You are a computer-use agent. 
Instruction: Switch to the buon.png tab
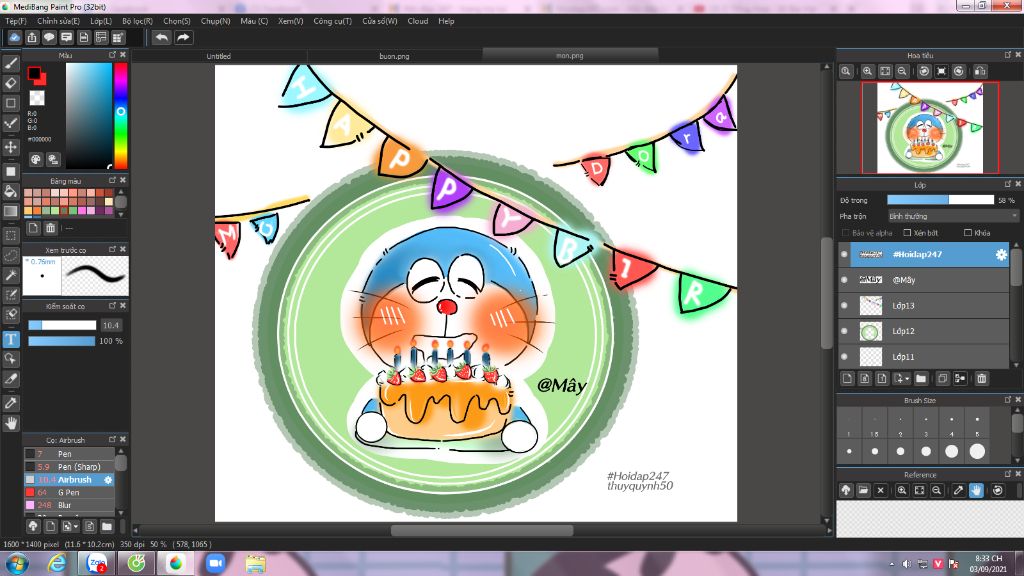coord(394,56)
